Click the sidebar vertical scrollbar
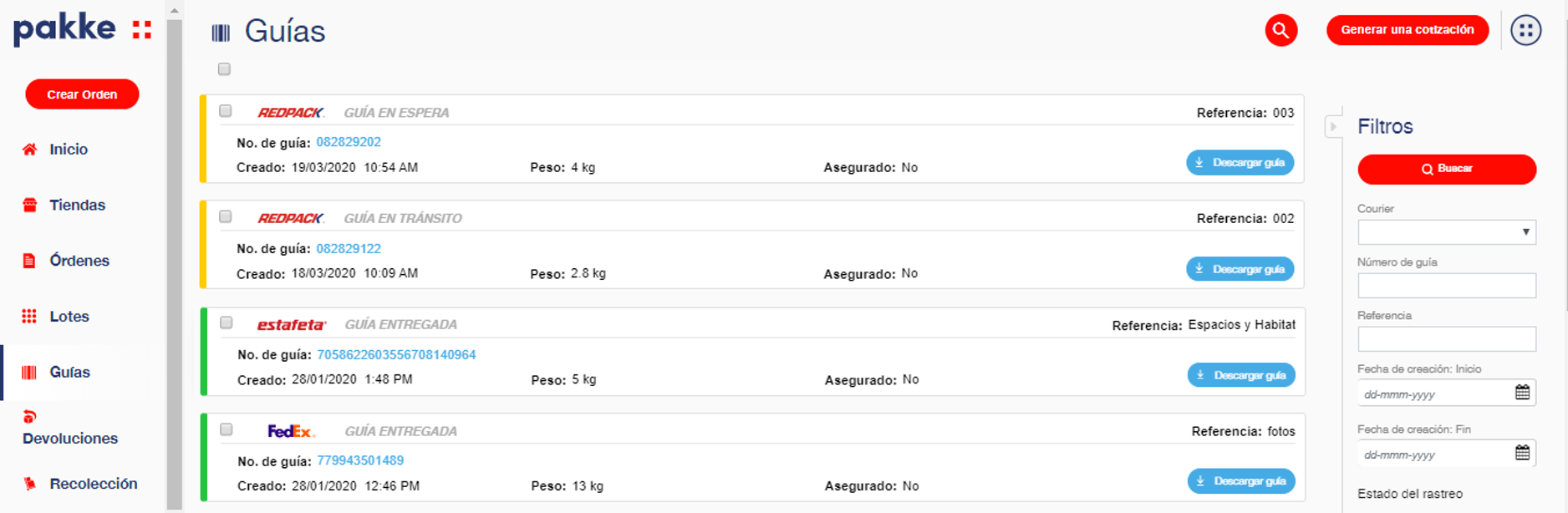Image resolution: width=1568 pixels, height=513 pixels. click(x=175, y=259)
